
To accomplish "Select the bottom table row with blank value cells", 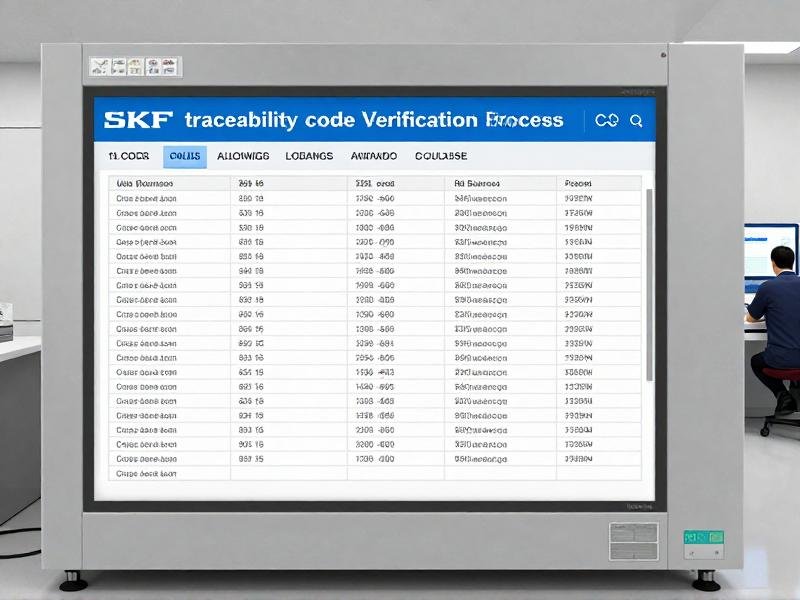I will (374, 473).
